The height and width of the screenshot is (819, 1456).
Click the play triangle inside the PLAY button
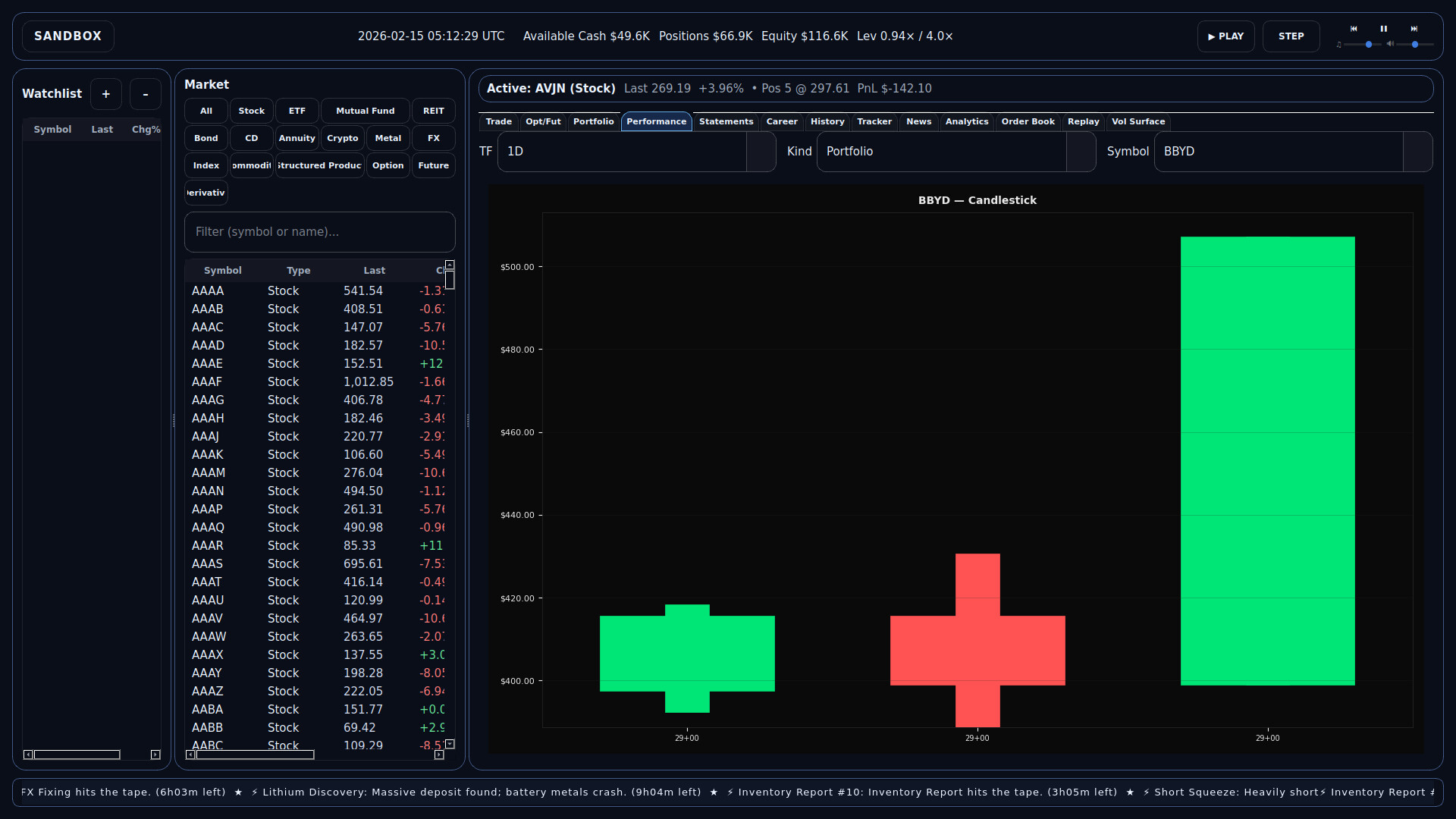tap(1211, 36)
